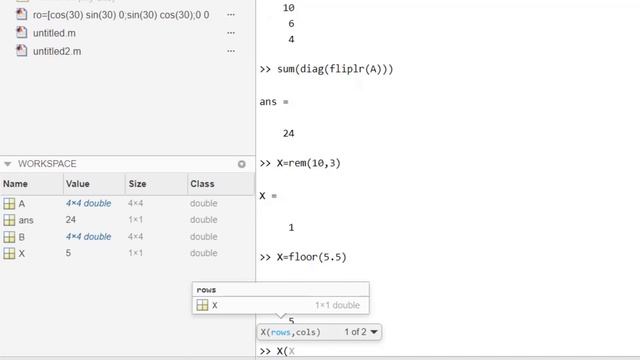Sort workspace by Class column

(x=202, y=184)
